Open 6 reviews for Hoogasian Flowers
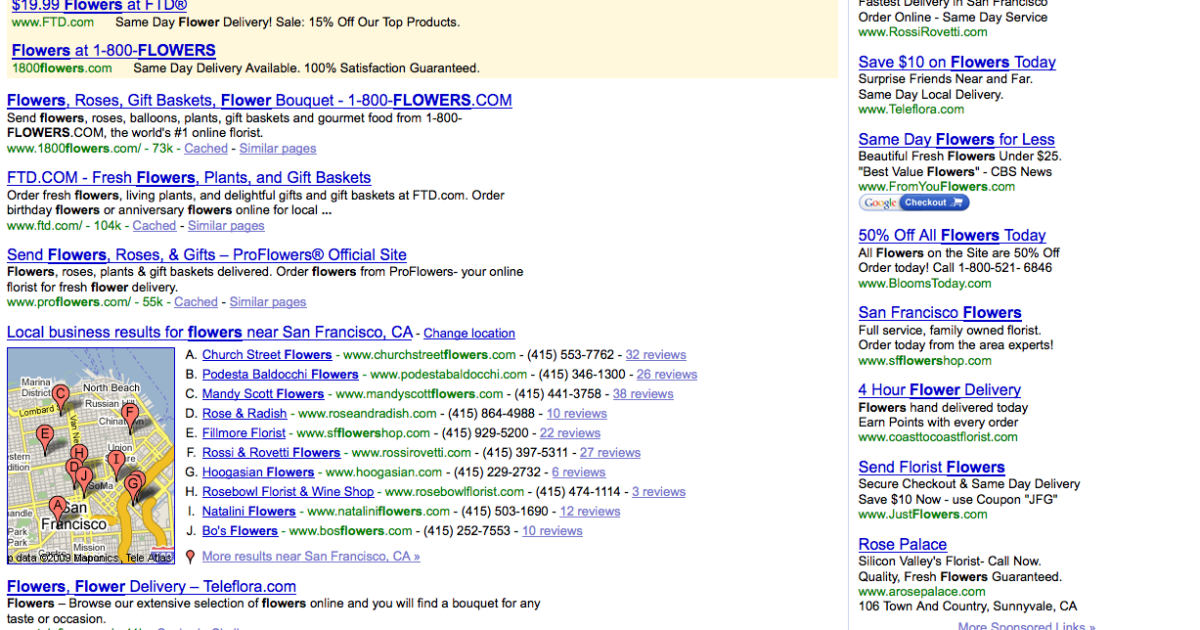This screenshot has height=630, width=1200. click(x=579, y=472)
